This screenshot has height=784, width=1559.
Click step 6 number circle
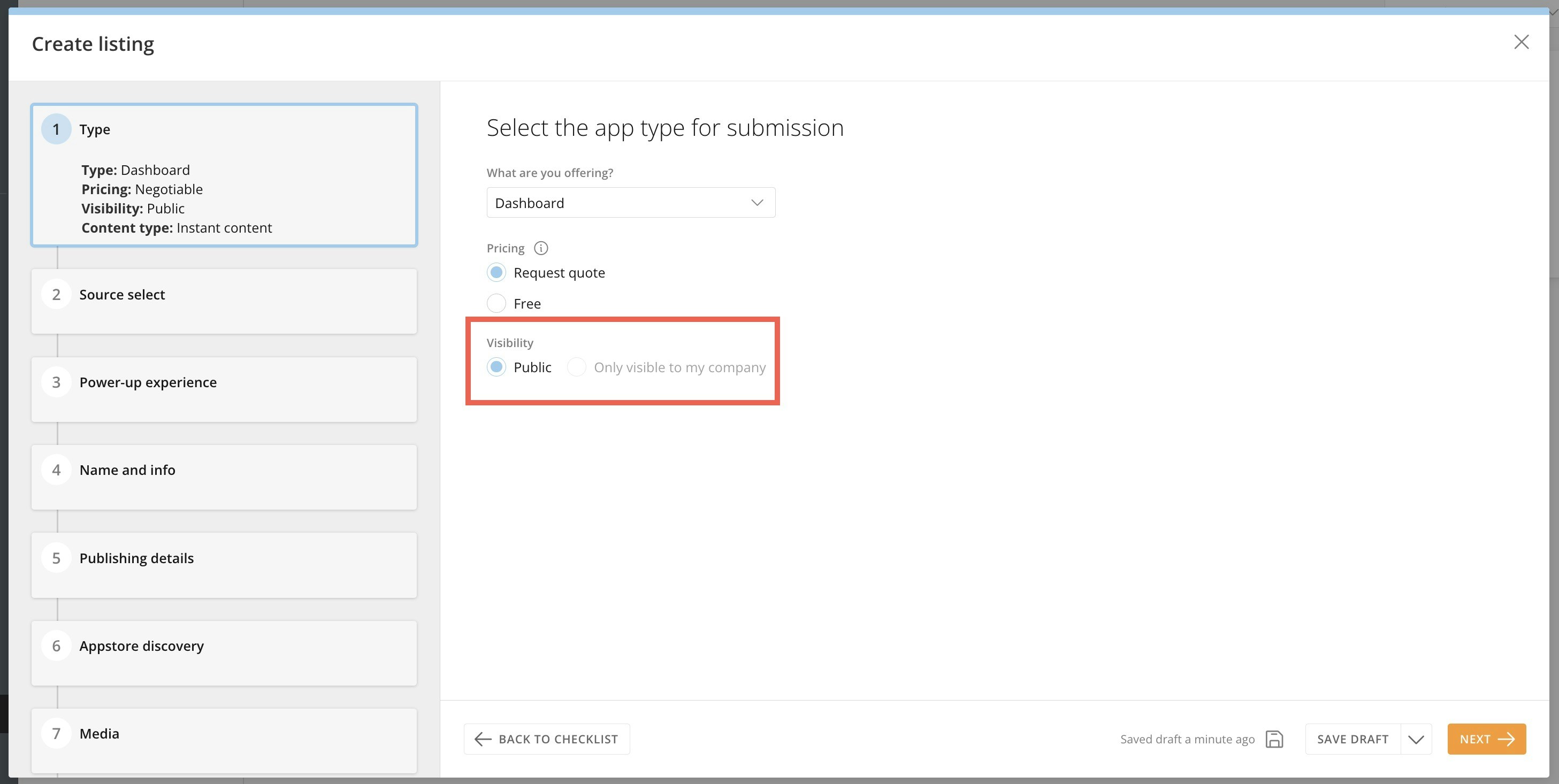[x=56, y=645]
